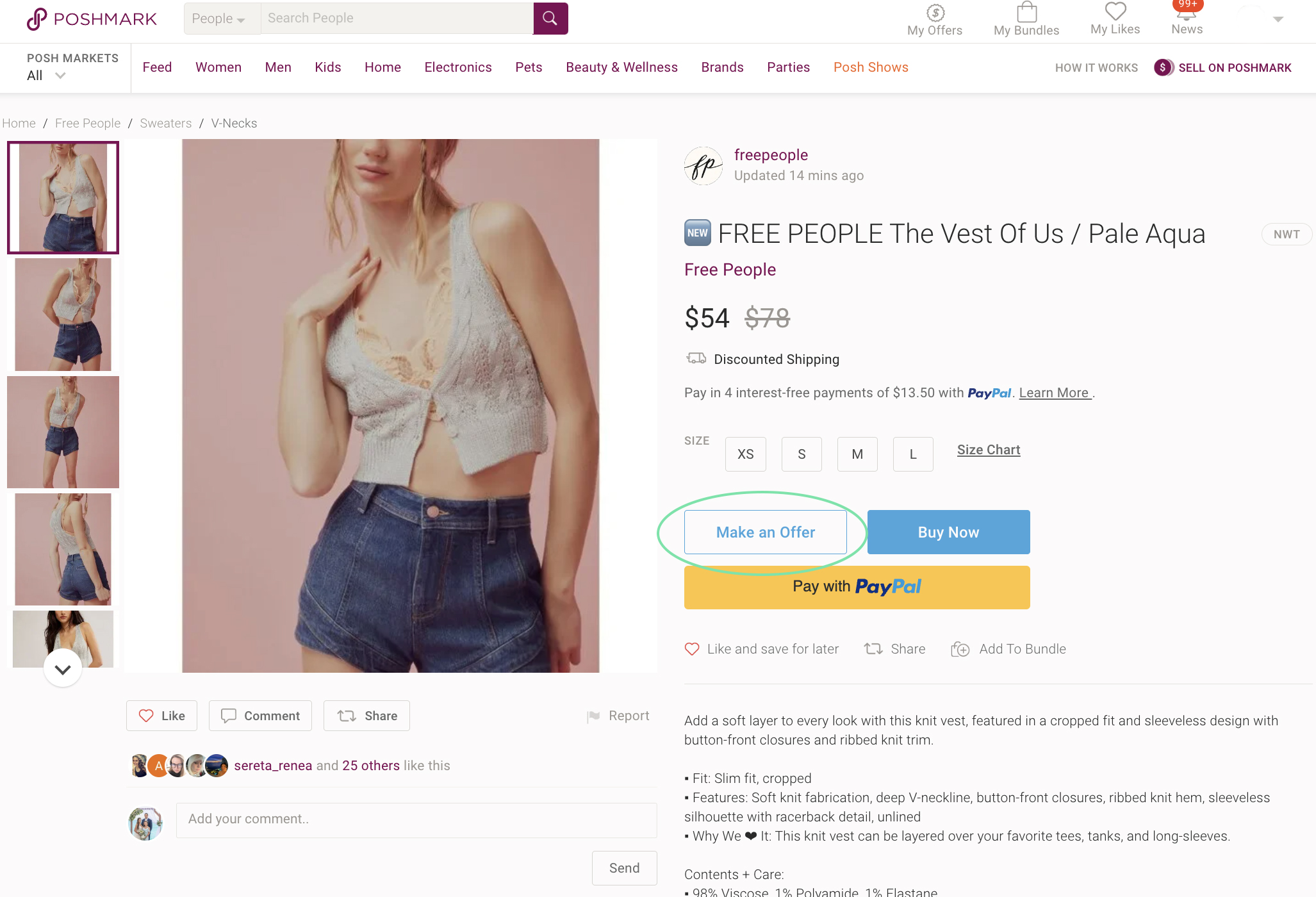
Task: Open the account menu arrow
Action: 1278,19
